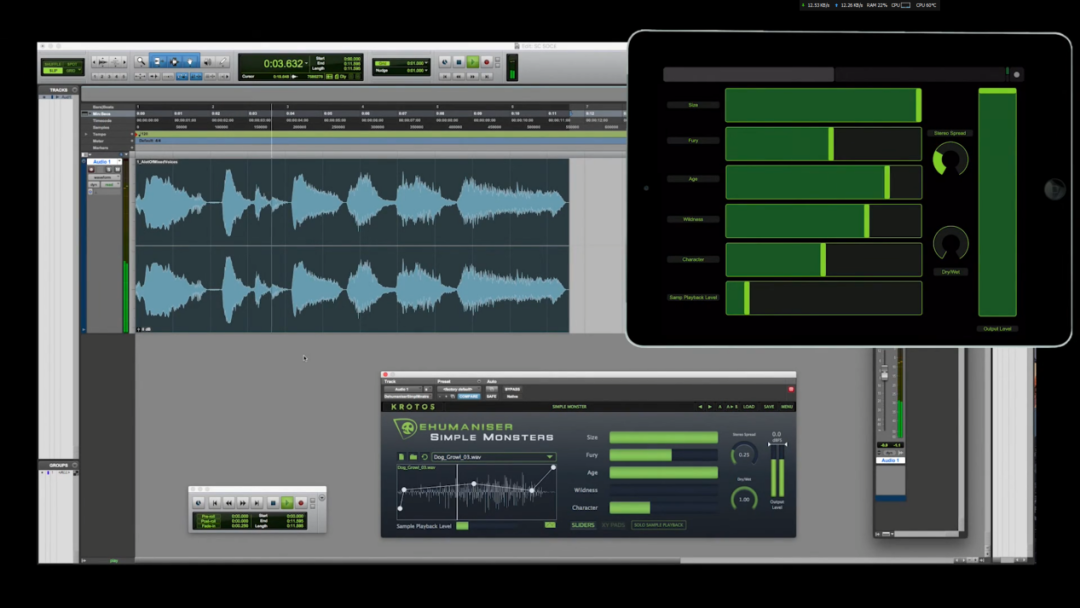Expand the Tempo ruler
1080x608 pixels.
(x=86, y=134)
